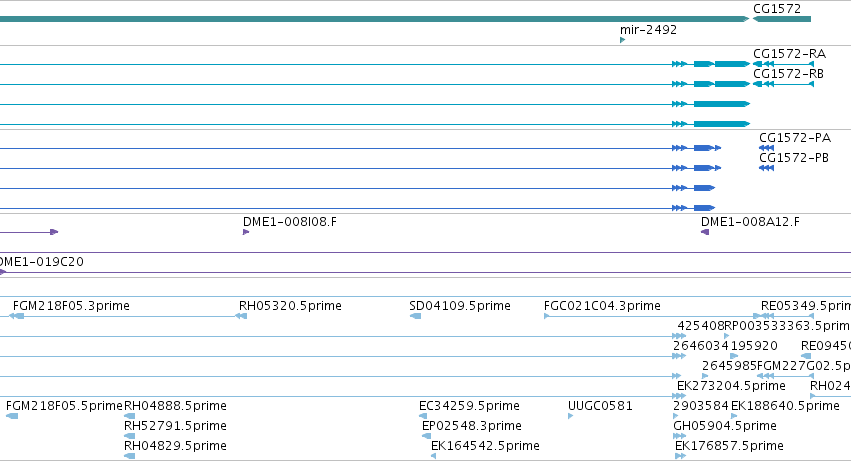Select the RH04829.5prime EST label

pyautogui.click(x=175, y=446)
